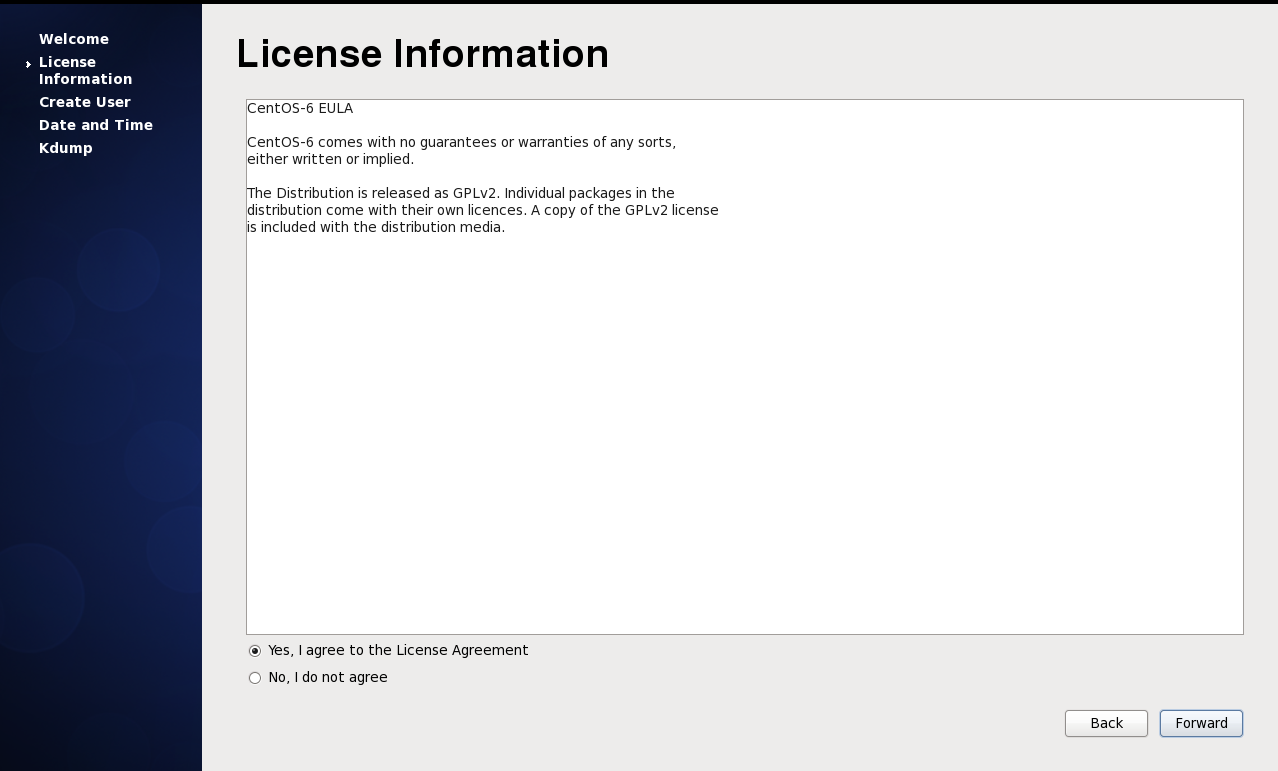Click empty area inside the license text box
1278x771 pixels.
[x=744, y=430]
